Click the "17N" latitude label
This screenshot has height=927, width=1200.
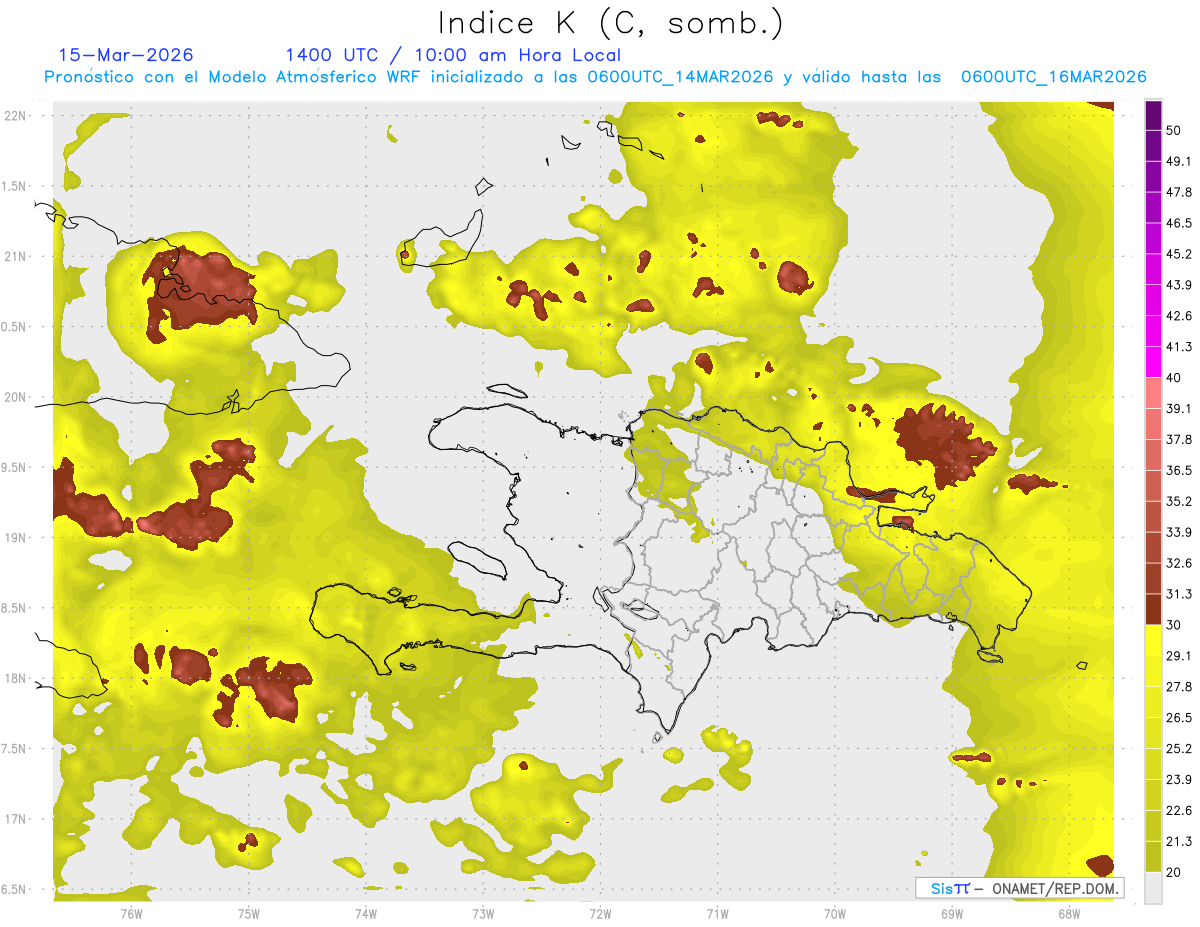[x=15, y=819]
